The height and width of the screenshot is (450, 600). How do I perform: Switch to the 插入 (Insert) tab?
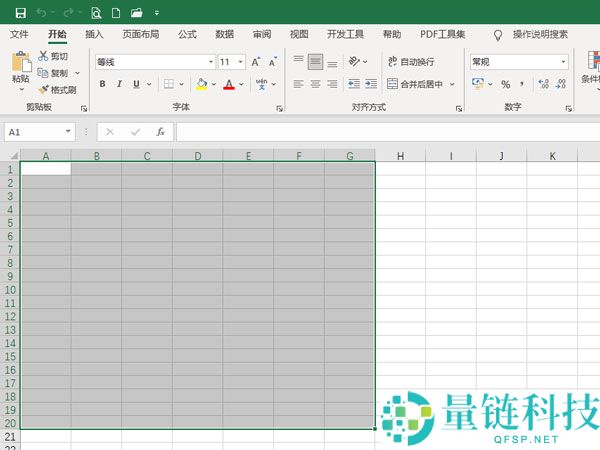[94, 34]
